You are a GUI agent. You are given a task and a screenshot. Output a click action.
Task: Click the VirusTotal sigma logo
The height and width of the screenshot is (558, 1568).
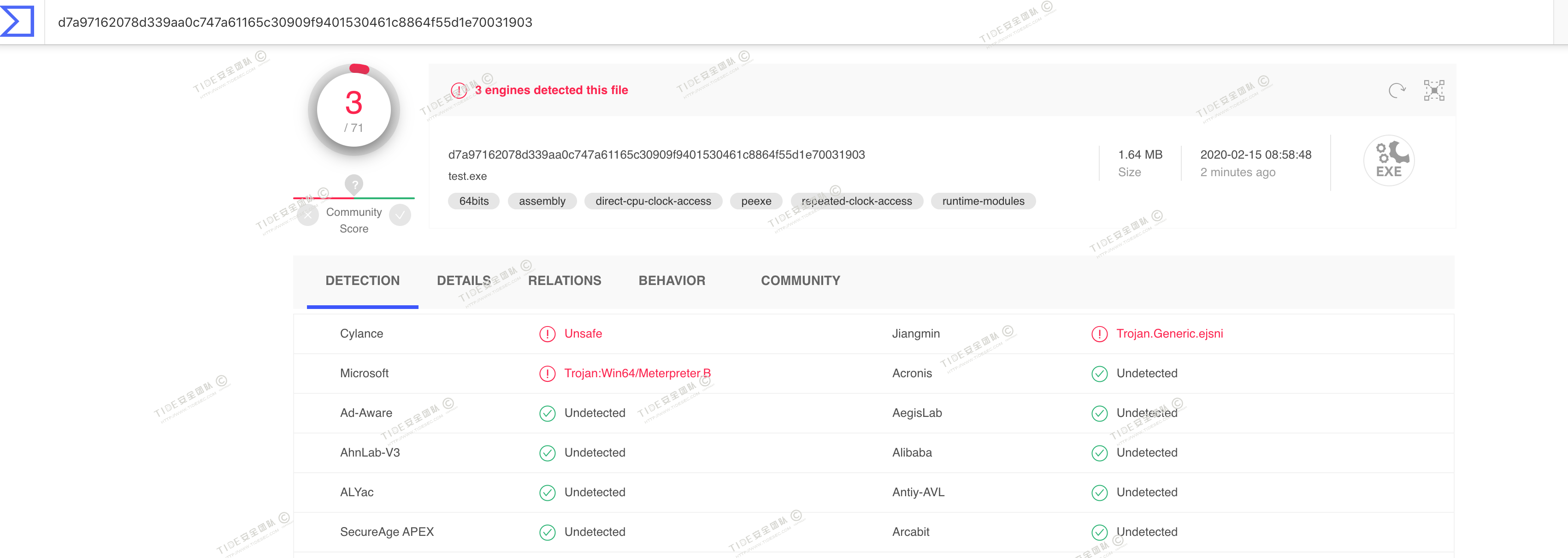[x=18, y=21]
